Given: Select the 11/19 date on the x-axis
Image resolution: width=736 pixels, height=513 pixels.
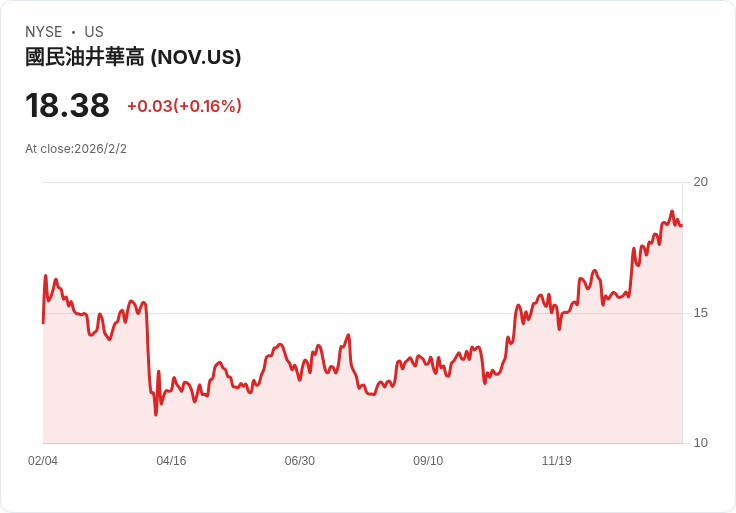Looking at the screenshot, I should tap(556, 461).
